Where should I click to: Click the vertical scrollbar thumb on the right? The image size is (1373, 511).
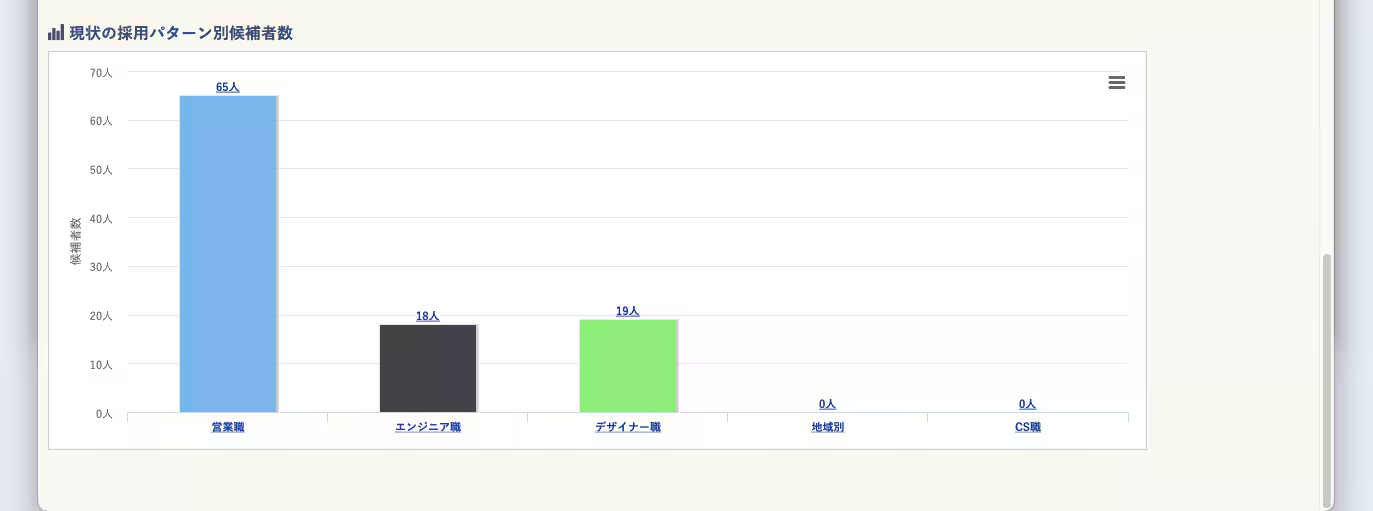tap(1327, 380)
